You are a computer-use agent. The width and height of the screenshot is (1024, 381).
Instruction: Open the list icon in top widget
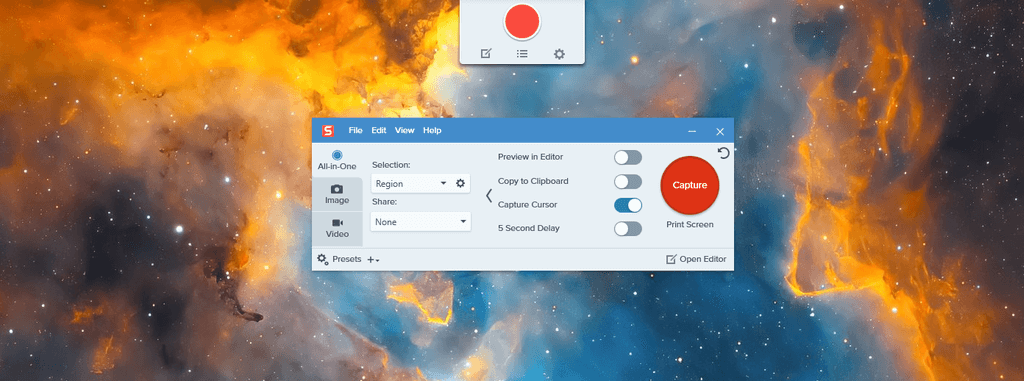point(522,54)
